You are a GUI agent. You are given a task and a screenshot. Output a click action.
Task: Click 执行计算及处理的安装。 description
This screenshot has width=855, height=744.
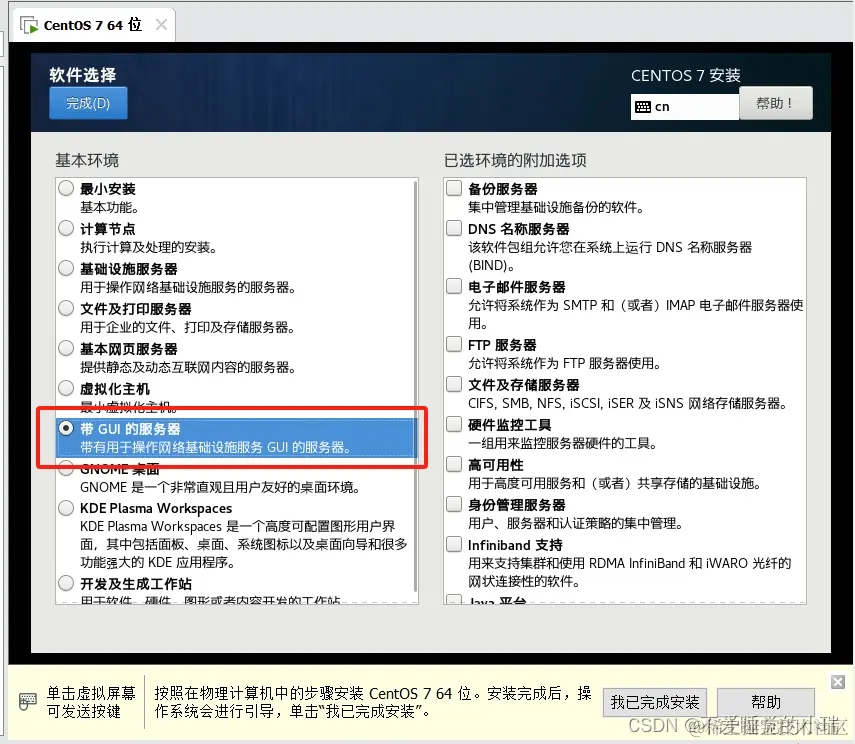click(x=149, y=248)
